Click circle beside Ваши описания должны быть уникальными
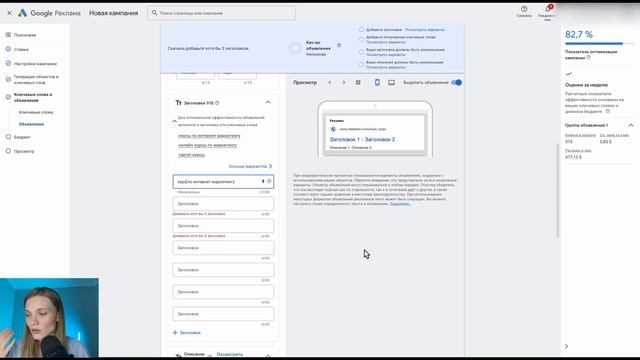This screenshot has width=640, height=360. click(361, 64)
